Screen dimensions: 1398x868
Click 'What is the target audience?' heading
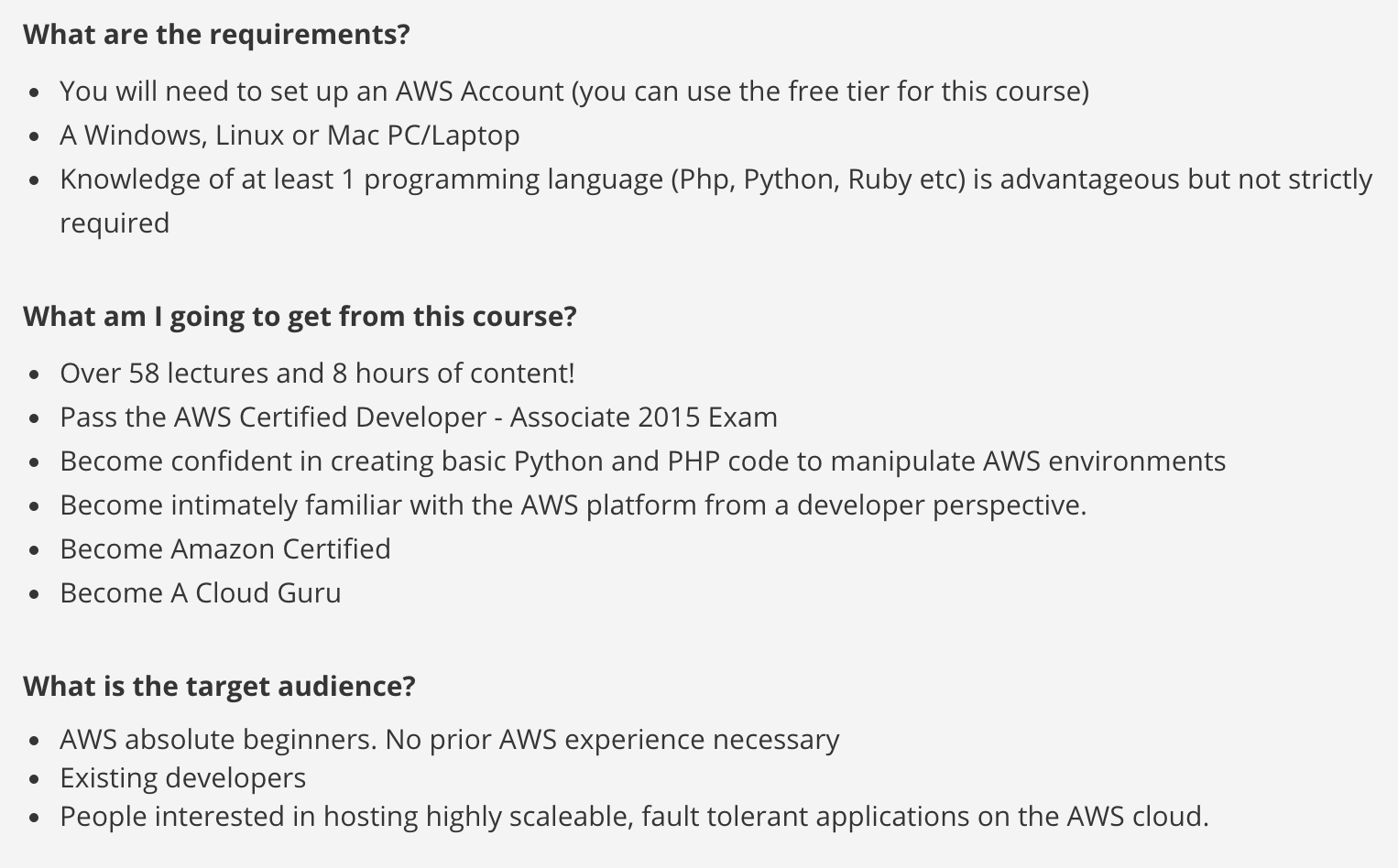click(x=219, y=687)
